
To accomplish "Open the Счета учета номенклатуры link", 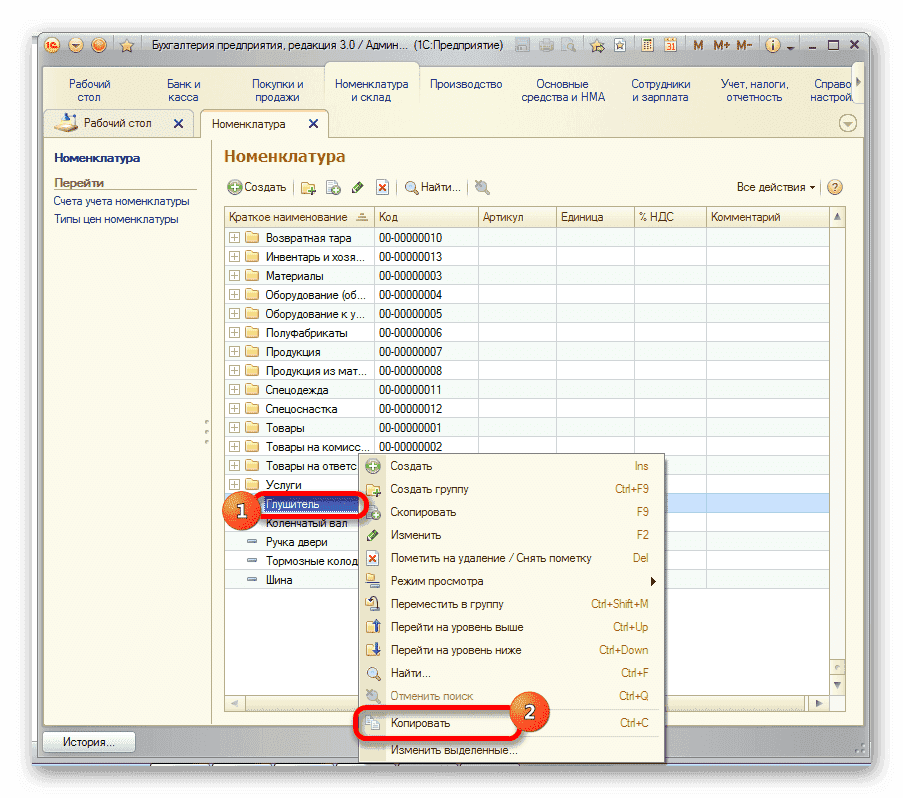I will [x=121, y=201].
